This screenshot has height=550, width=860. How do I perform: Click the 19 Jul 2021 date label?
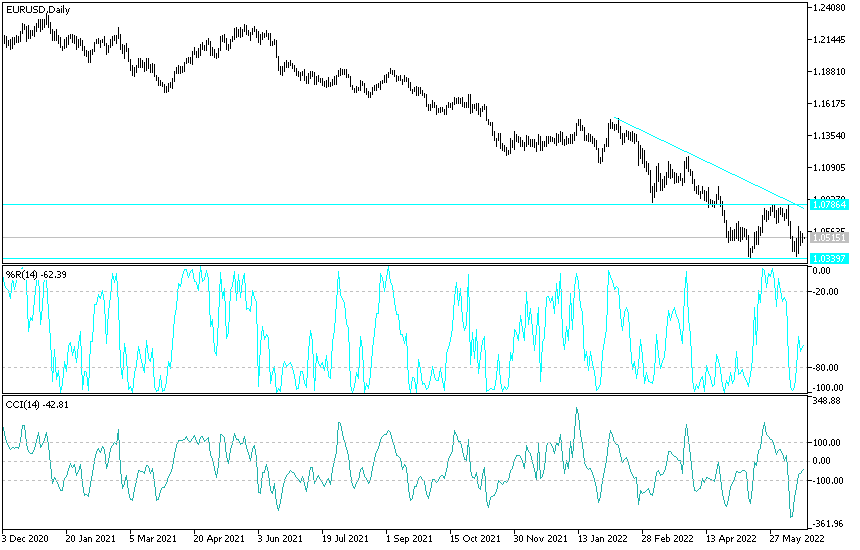(345, 539)
